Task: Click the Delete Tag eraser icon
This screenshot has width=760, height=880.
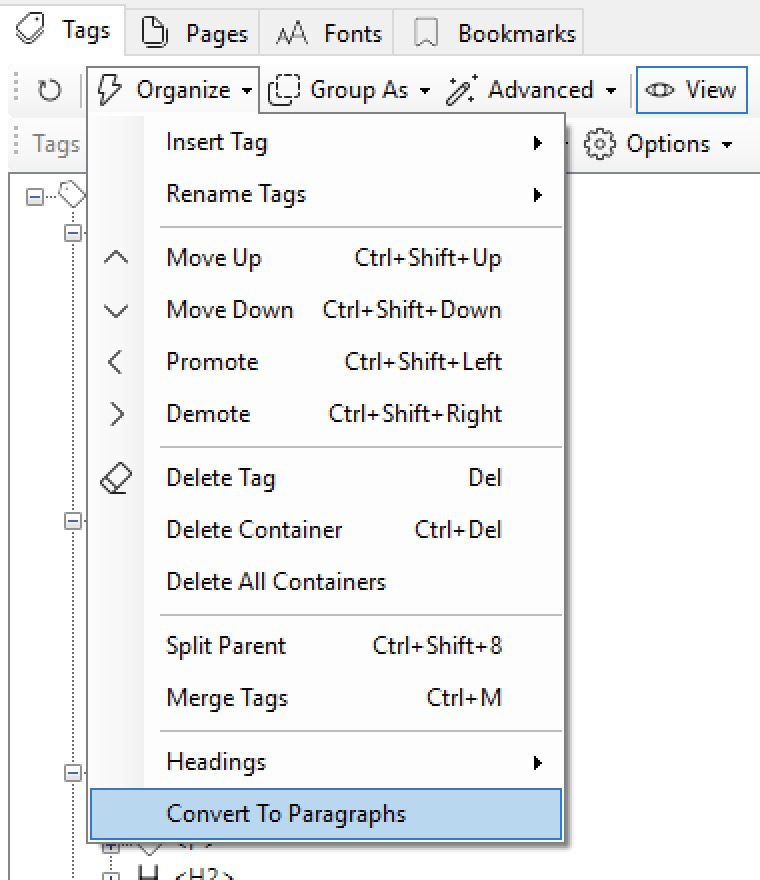Action: point(116,479)
